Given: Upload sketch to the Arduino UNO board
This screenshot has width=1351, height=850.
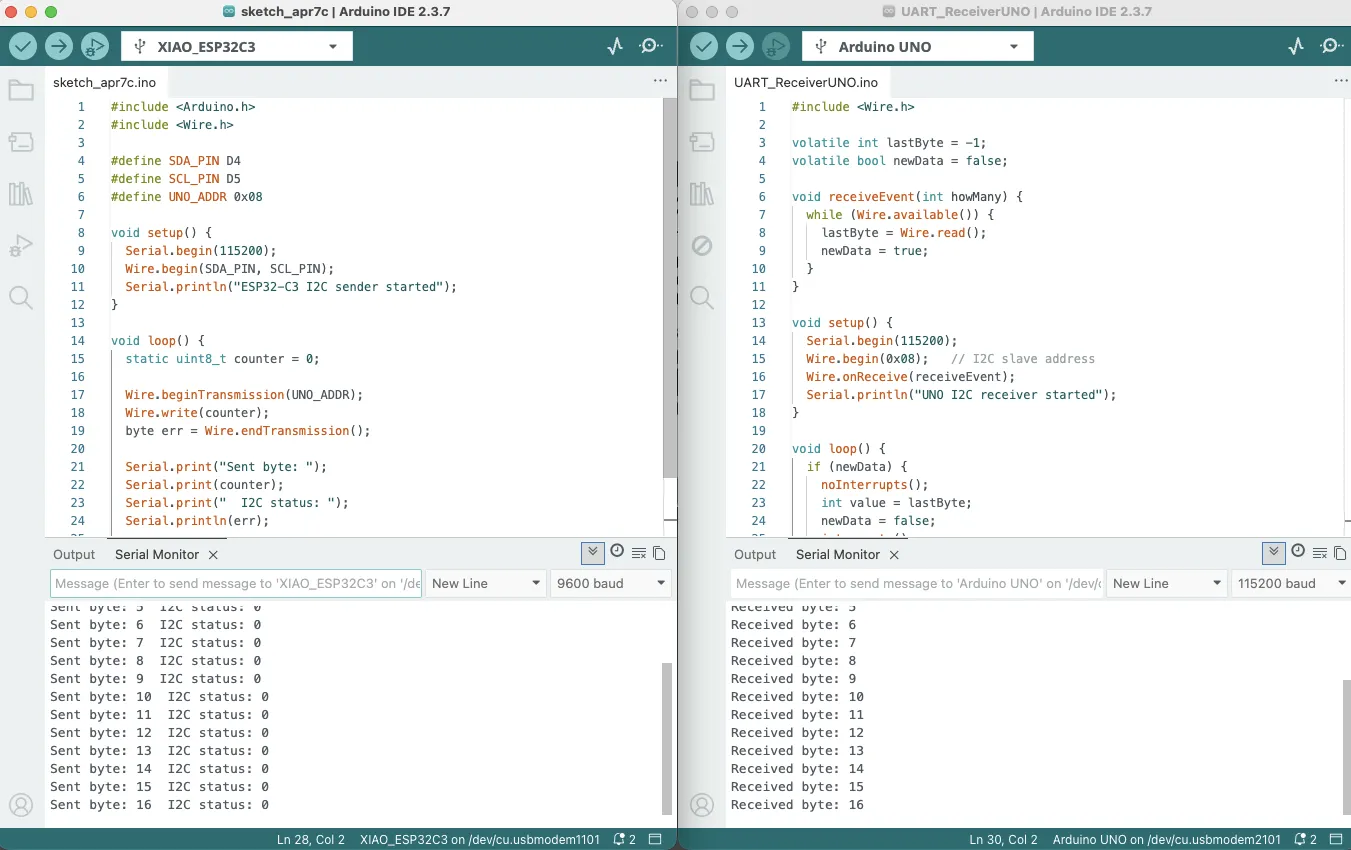Looking at the screenshot, I should (x=740, y=46).
